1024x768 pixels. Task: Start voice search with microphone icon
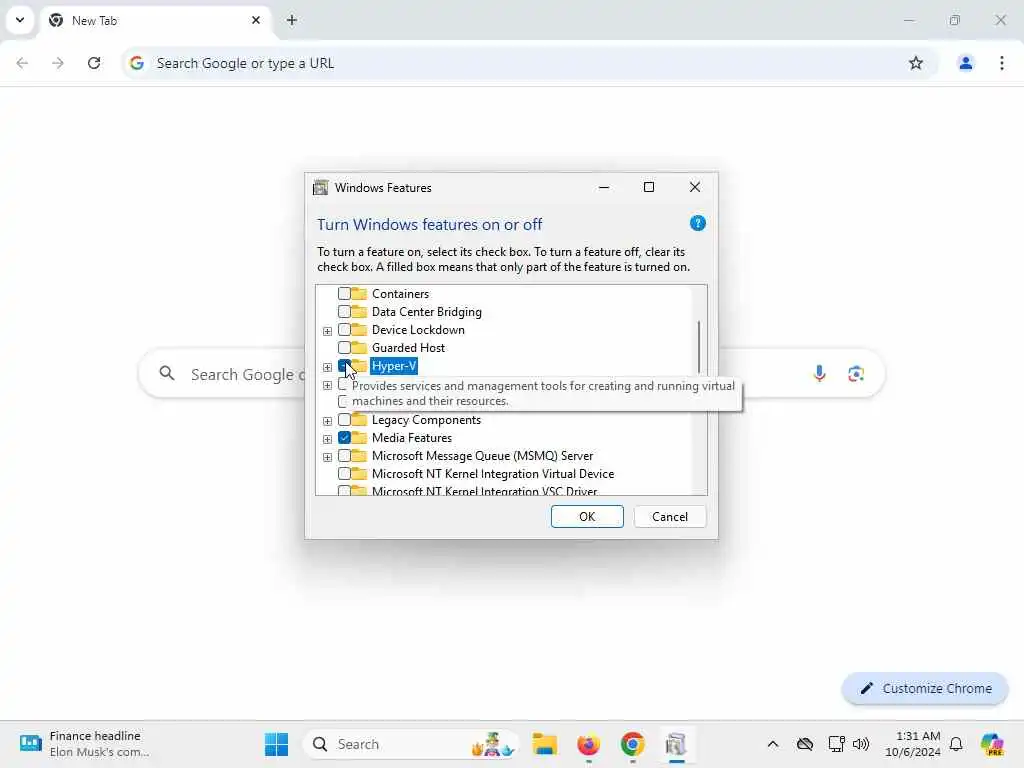click(x=819, y=374)
